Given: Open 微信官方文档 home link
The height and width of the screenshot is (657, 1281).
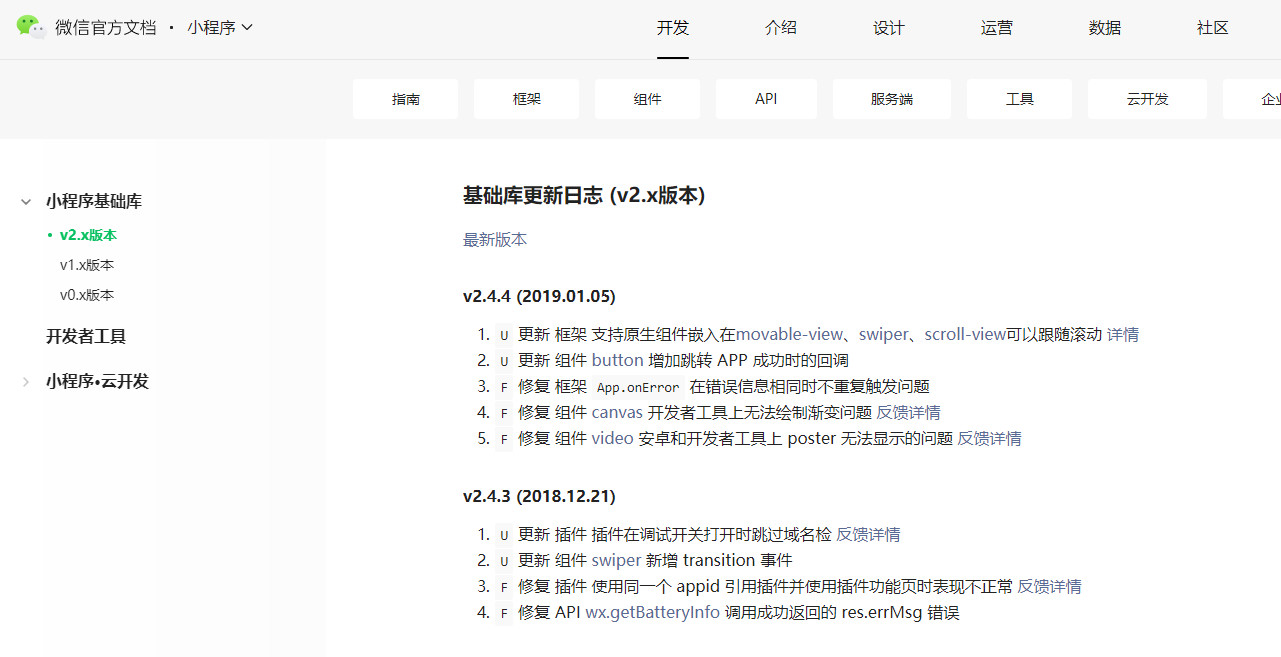Looking at the screenshot, I should pos(106,28).
